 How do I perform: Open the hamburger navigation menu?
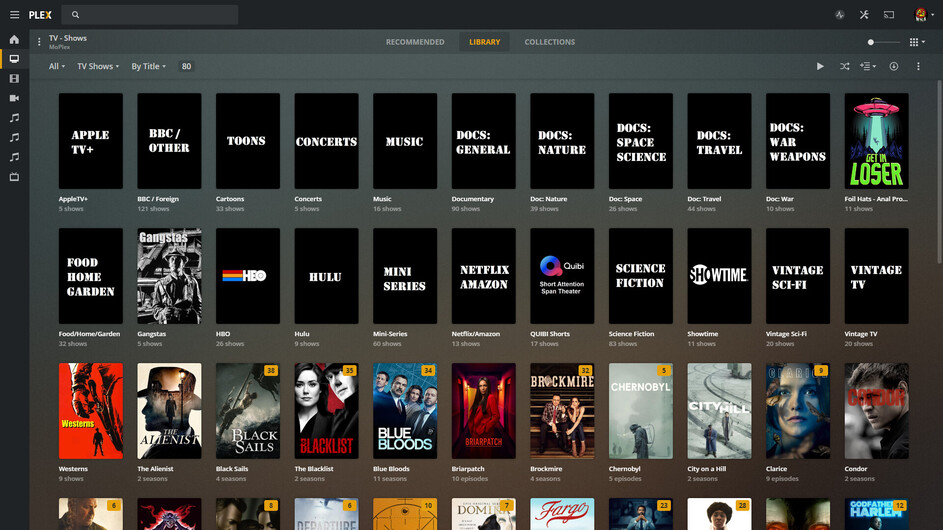tap(14, 14)
